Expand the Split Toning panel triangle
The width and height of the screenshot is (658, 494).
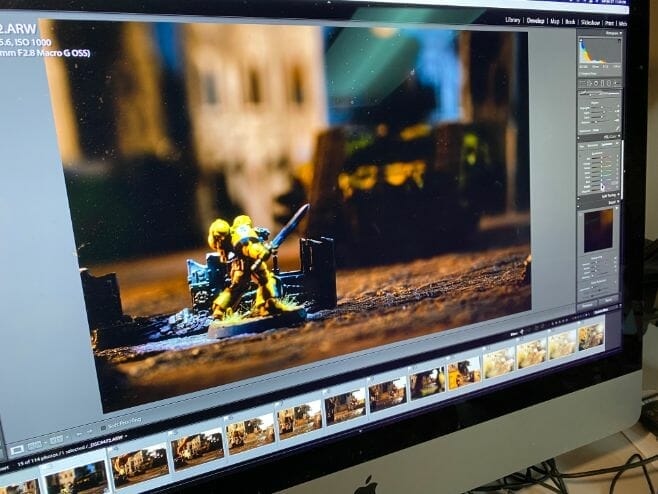pos(618,195)
